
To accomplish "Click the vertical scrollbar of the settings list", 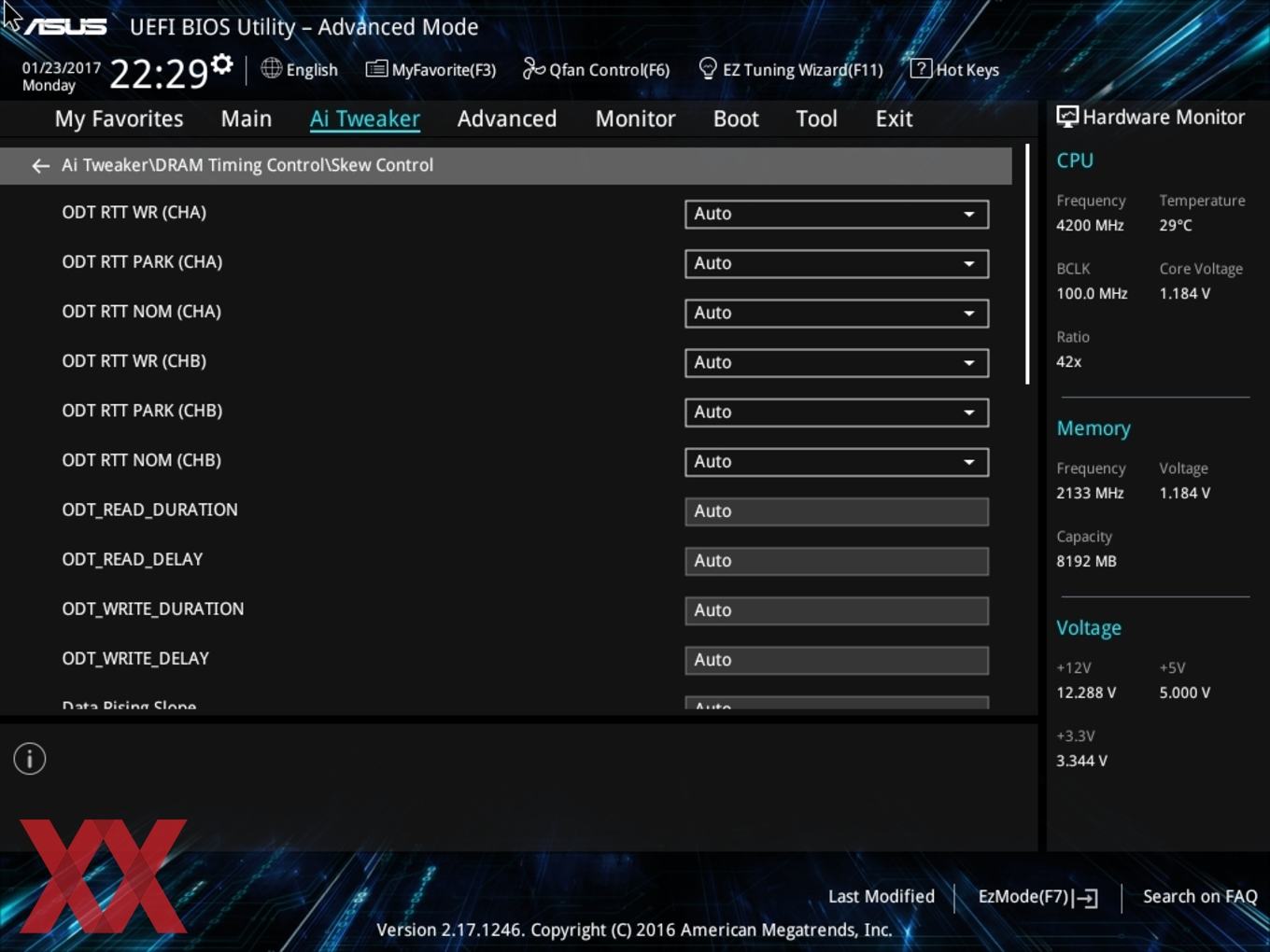I will tap(1027, 264).
